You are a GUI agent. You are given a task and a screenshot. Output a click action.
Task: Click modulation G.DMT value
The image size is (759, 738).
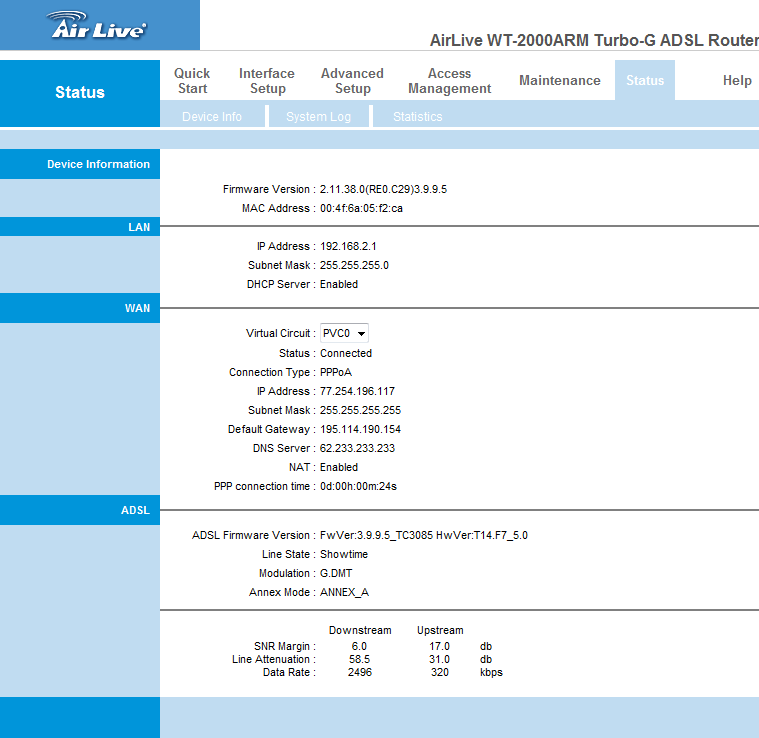(336, 573)
